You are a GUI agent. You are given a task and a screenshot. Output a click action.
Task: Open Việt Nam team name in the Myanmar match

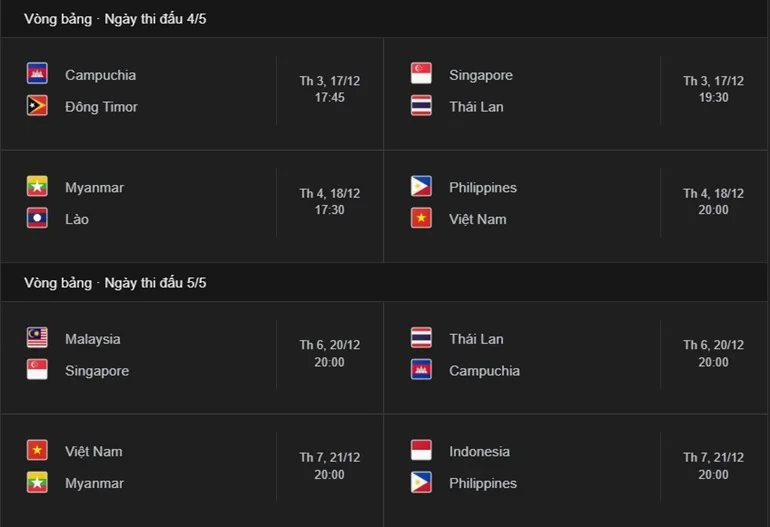(x=93, y=451)
